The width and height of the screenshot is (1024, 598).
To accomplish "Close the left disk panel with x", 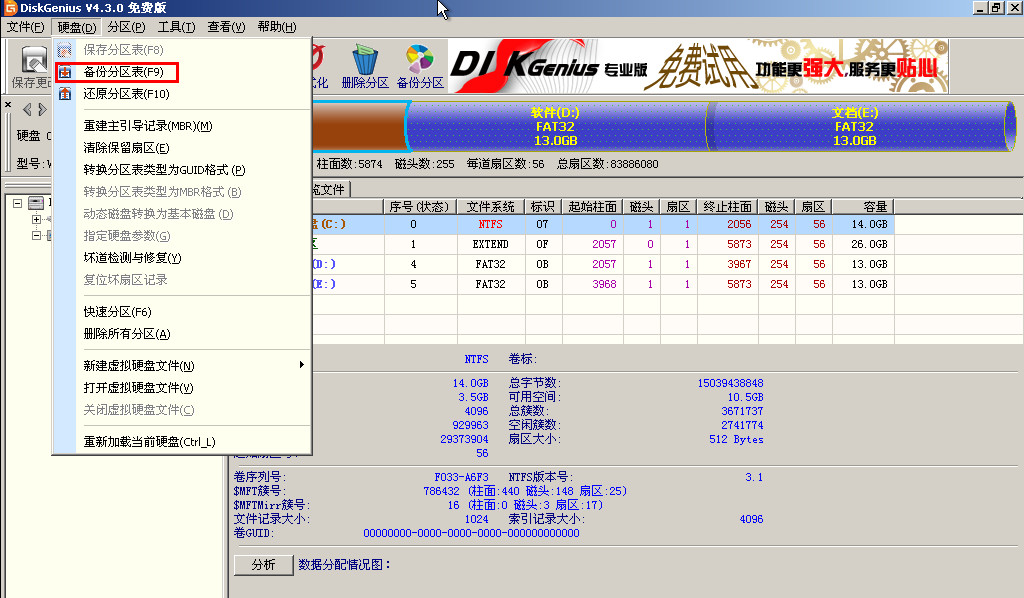I will (8, 104).
